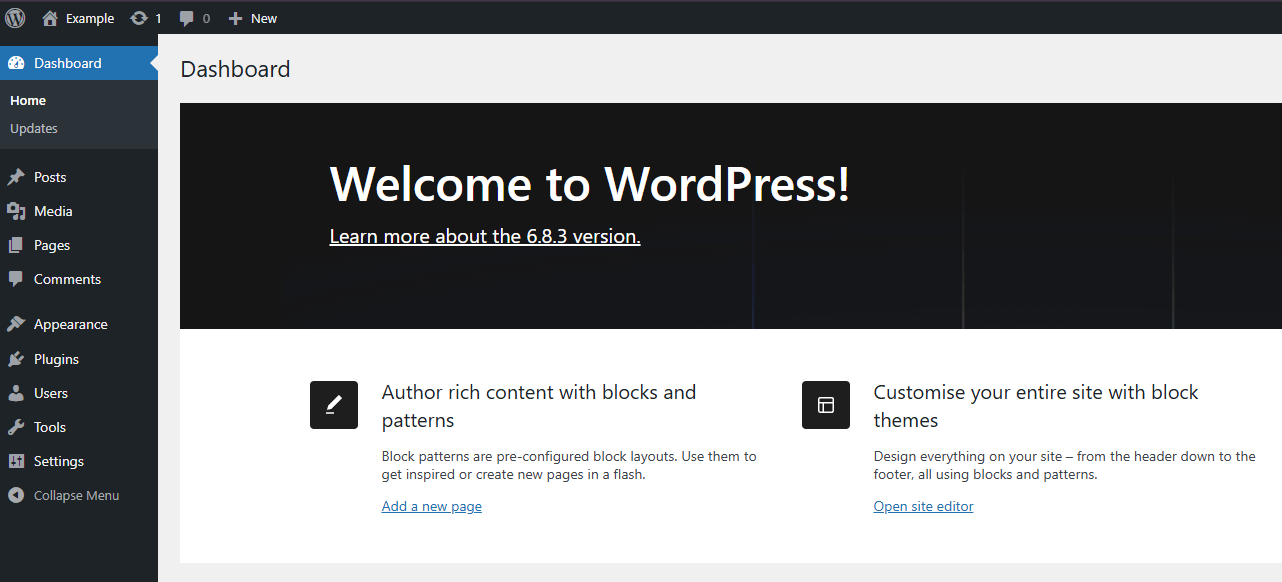Viewport: 1282px width, 582px height.
Task: Open the updates circular-arrows icon
Action: (139, 18)
